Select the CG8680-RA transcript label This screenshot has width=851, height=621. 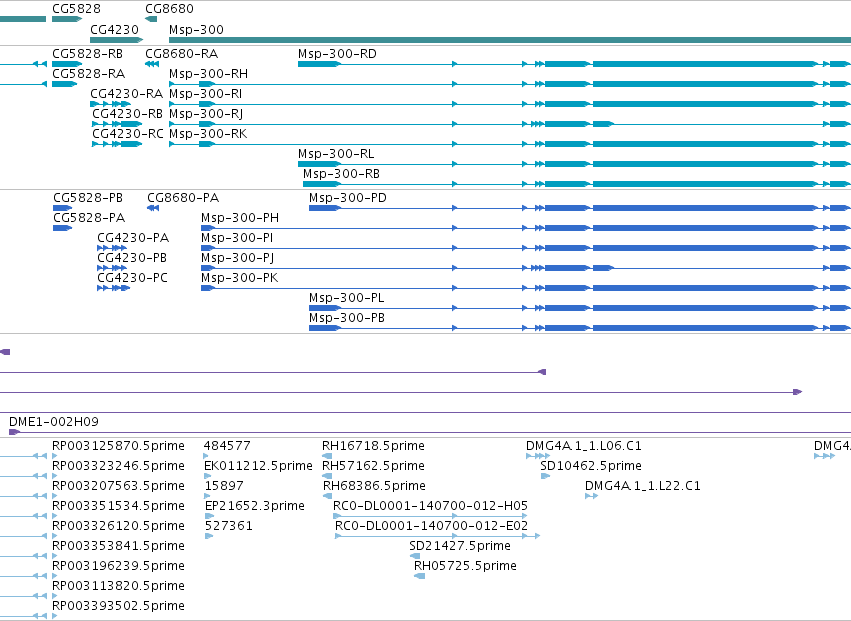click(x=182, y=54)
